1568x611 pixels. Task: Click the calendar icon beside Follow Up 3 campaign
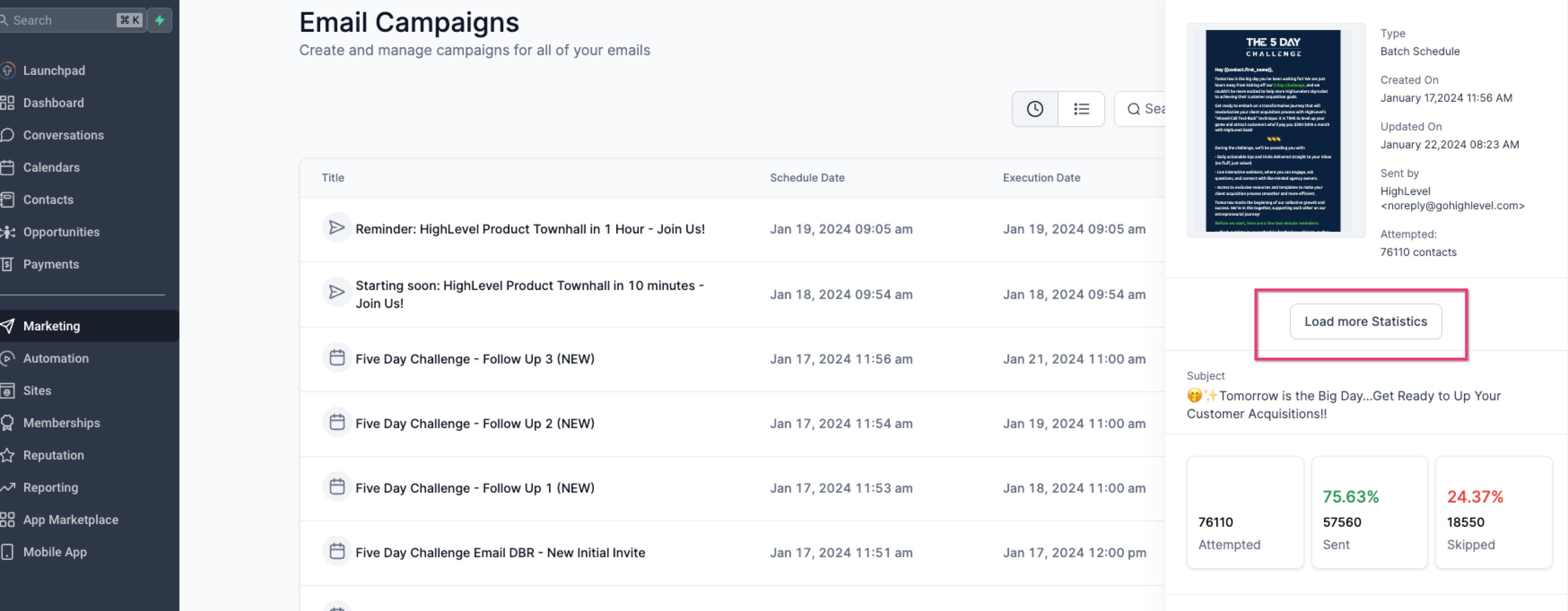pyautogui.click(x=336, y=358)
